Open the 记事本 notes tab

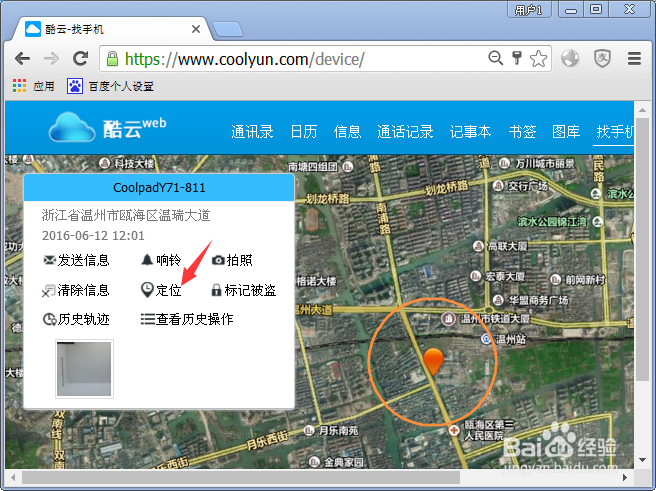coord(470,132)
